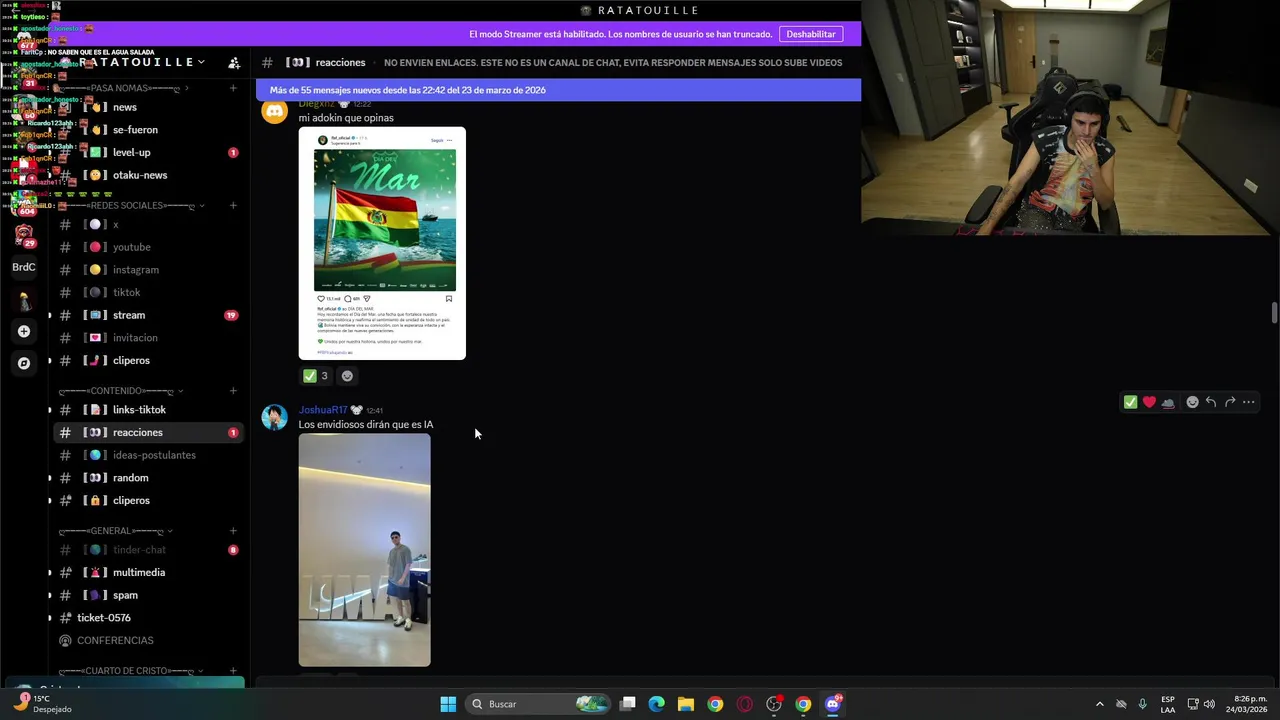Click JoshuaR17's avatar
Image resolution: width=1280 pixels, height=720 pixels.
click(275, 417)
